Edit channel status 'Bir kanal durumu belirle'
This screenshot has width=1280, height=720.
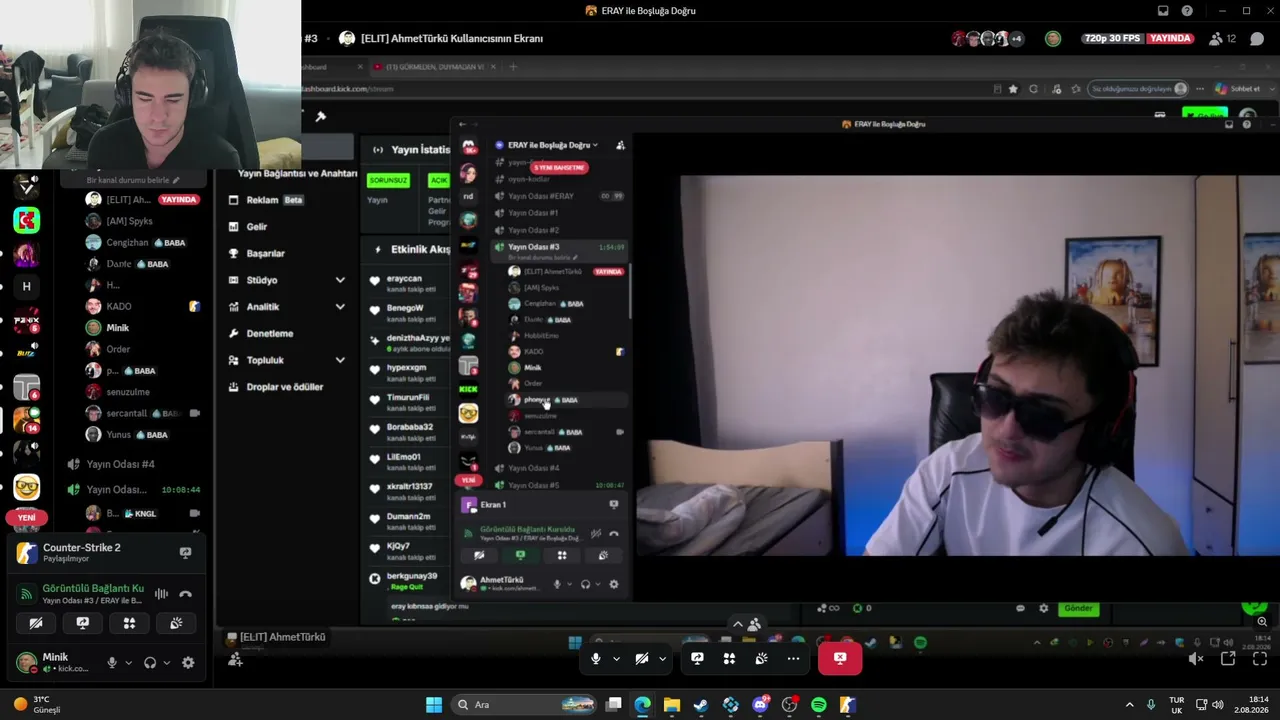click(x=133, y=180)
